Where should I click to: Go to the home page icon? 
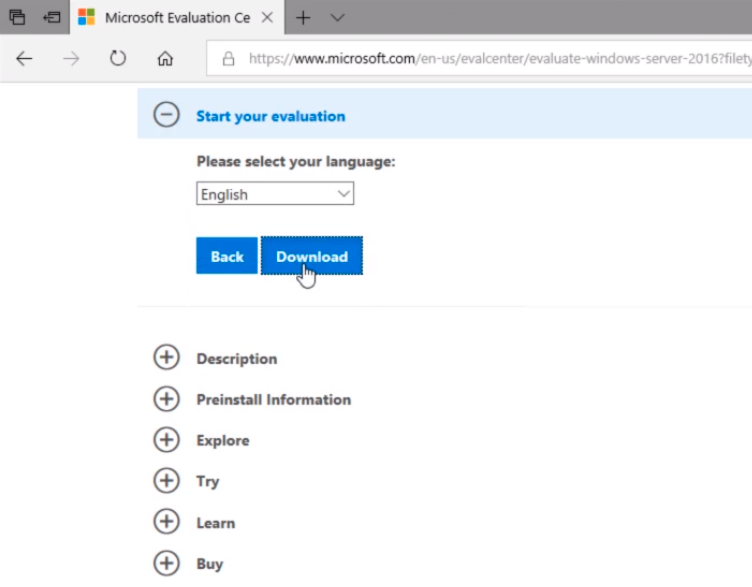coord(165,59)
